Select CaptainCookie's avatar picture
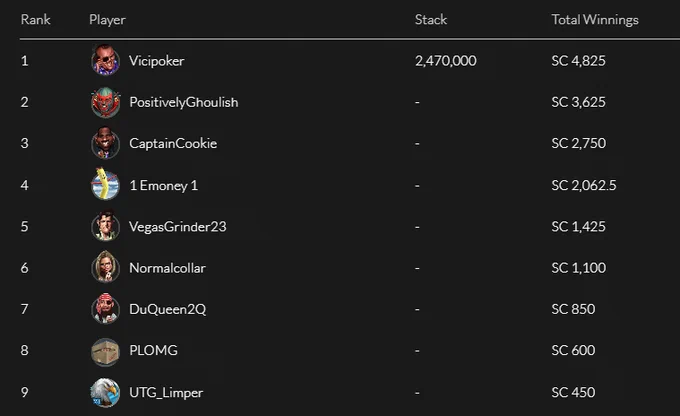Screen dimensions: 680x416 [105, 143]
